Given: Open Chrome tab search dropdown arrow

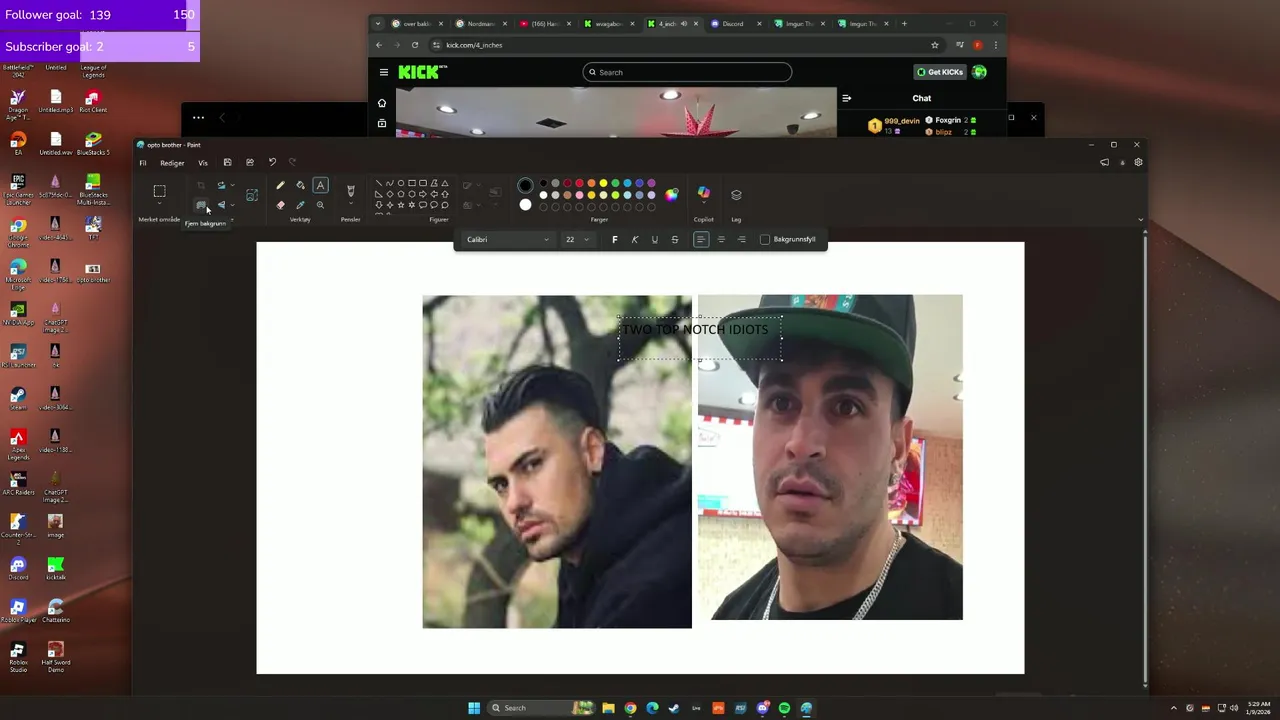Looking at the screenshot, I should coord(378,23).
